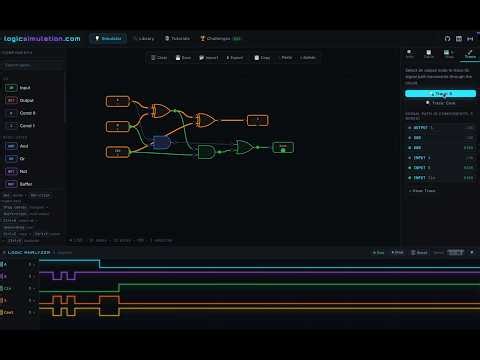Click the Run button in logic analyzer
480x360 pixels.
click(x=378, y=253)
